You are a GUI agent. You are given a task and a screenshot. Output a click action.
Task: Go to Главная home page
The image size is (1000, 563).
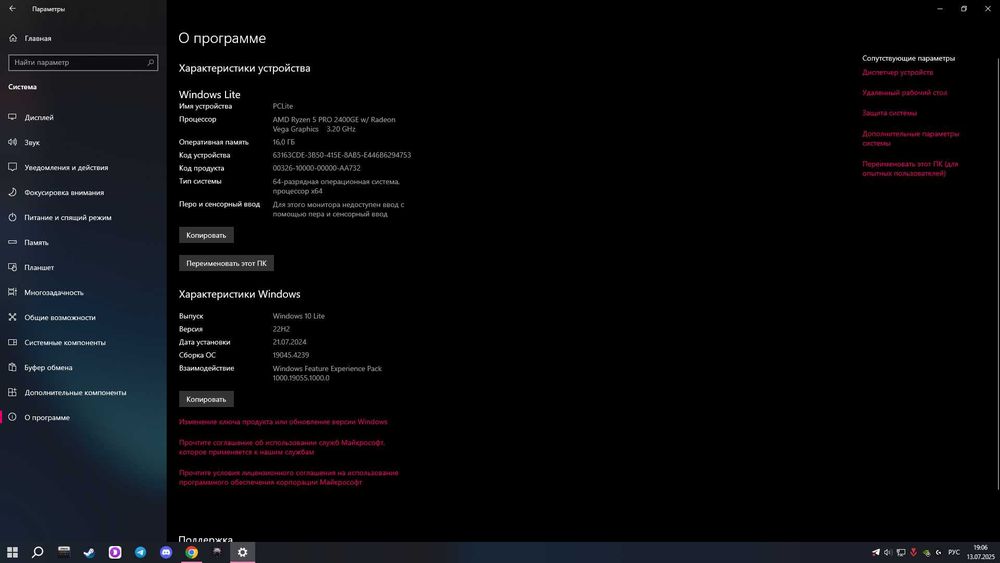(x=38, y=38)
